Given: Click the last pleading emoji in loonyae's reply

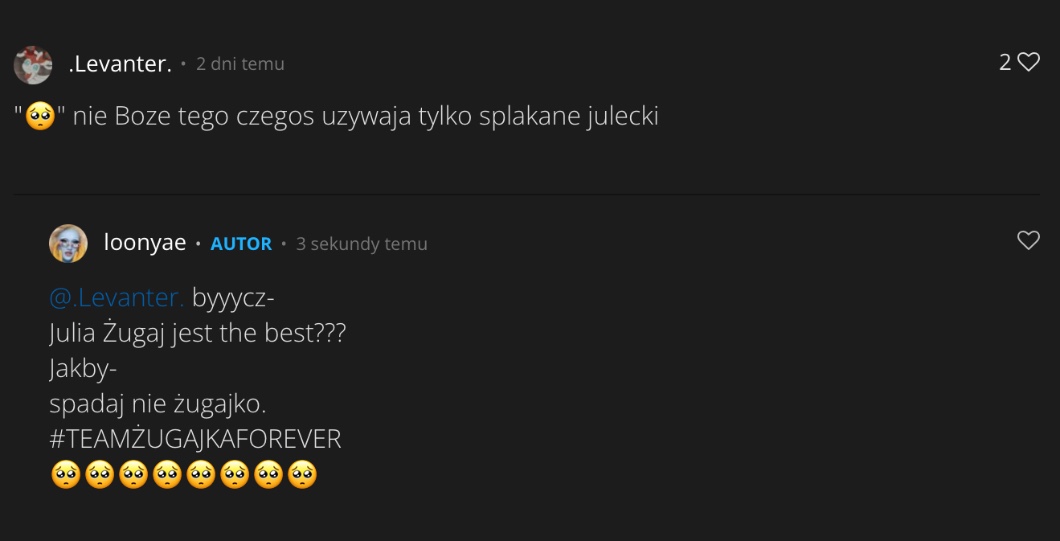Looking at the screenshot, I should click(x=302, y=475).
